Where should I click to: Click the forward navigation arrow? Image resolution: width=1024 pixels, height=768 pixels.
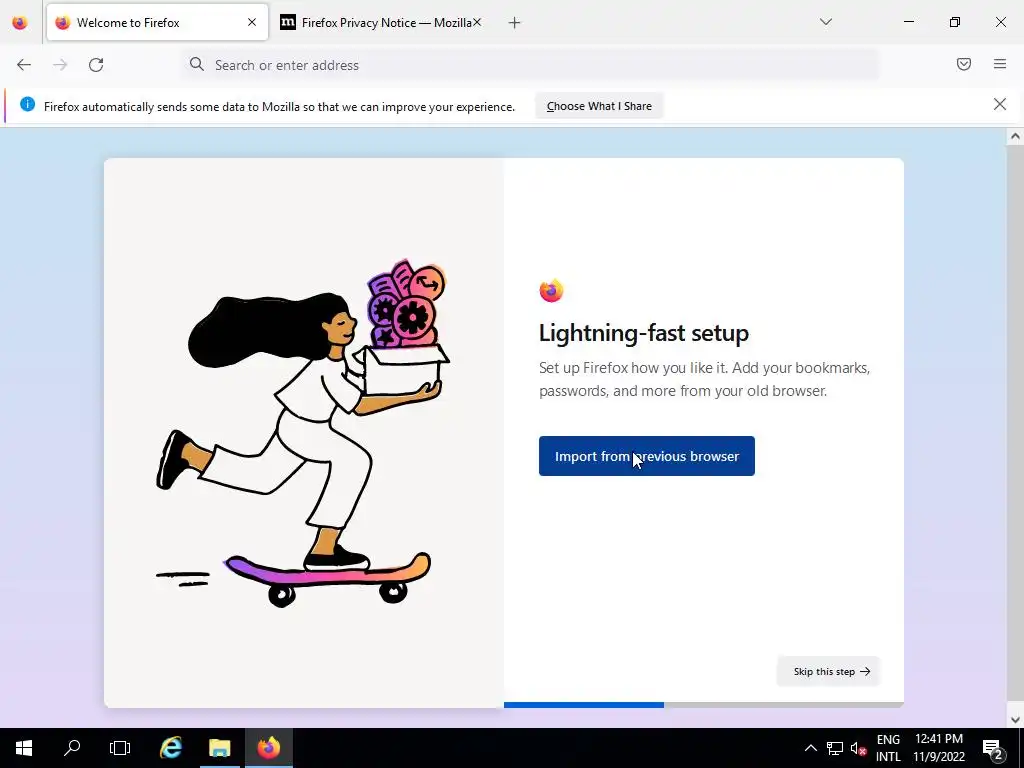(x=60, y=65)
